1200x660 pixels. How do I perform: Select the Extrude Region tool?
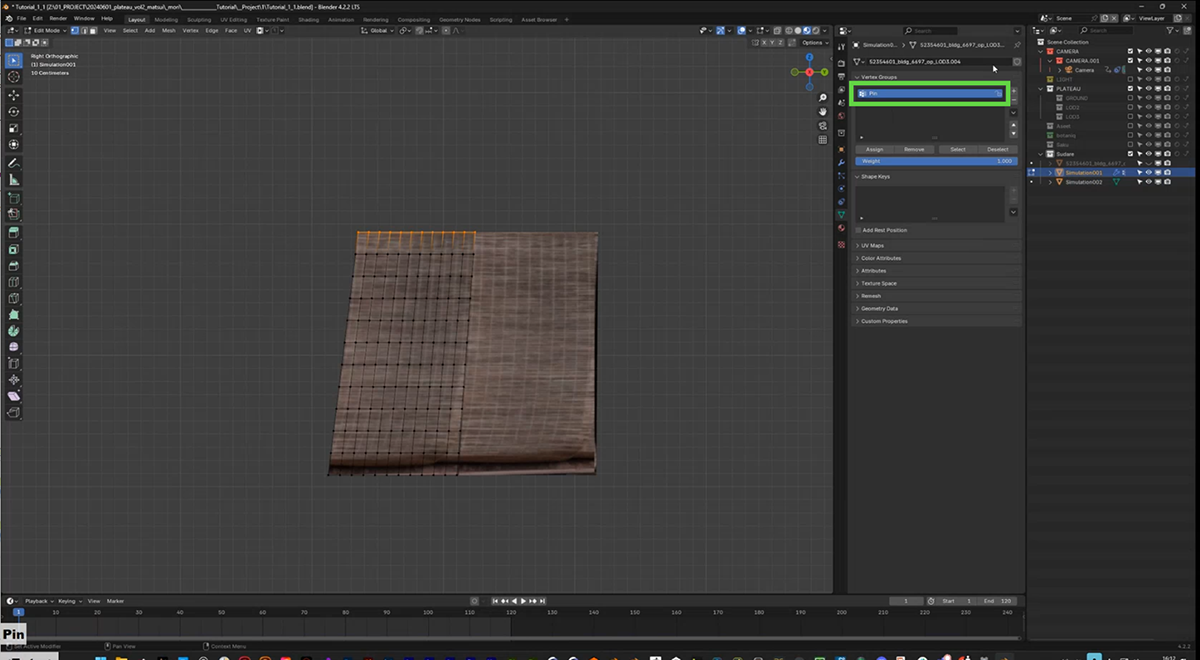coord(14,231)
